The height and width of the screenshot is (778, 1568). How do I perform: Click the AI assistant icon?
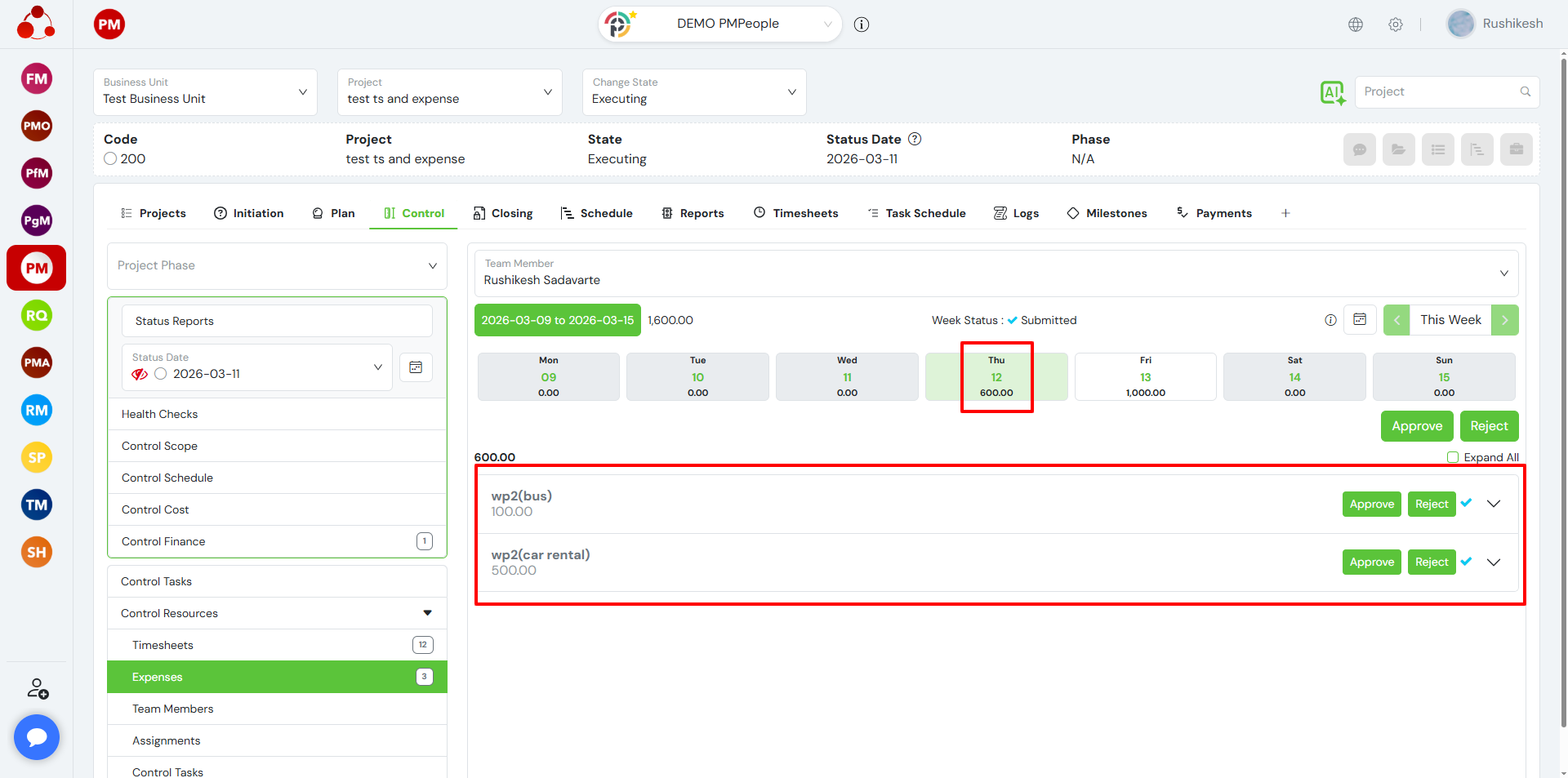pyautogui.click(x=1332, y=92)
